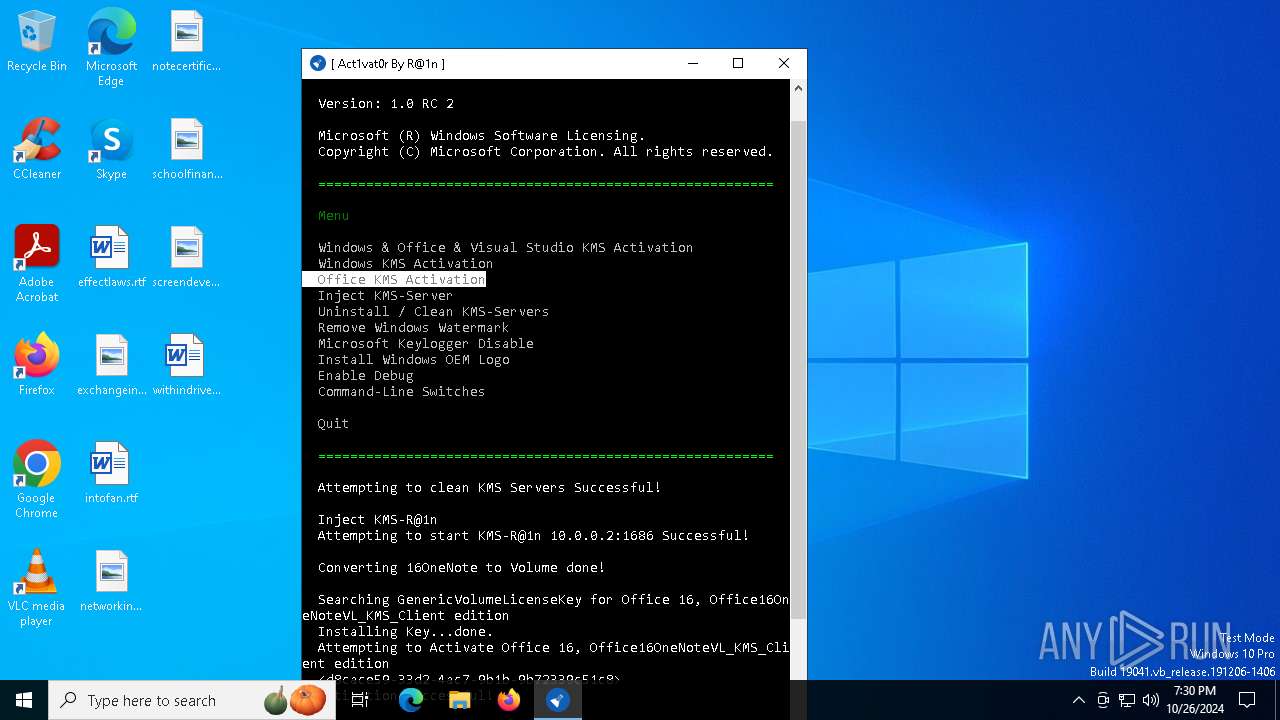Switch to the Act1vat0r taskbar app

coord(557,700)
